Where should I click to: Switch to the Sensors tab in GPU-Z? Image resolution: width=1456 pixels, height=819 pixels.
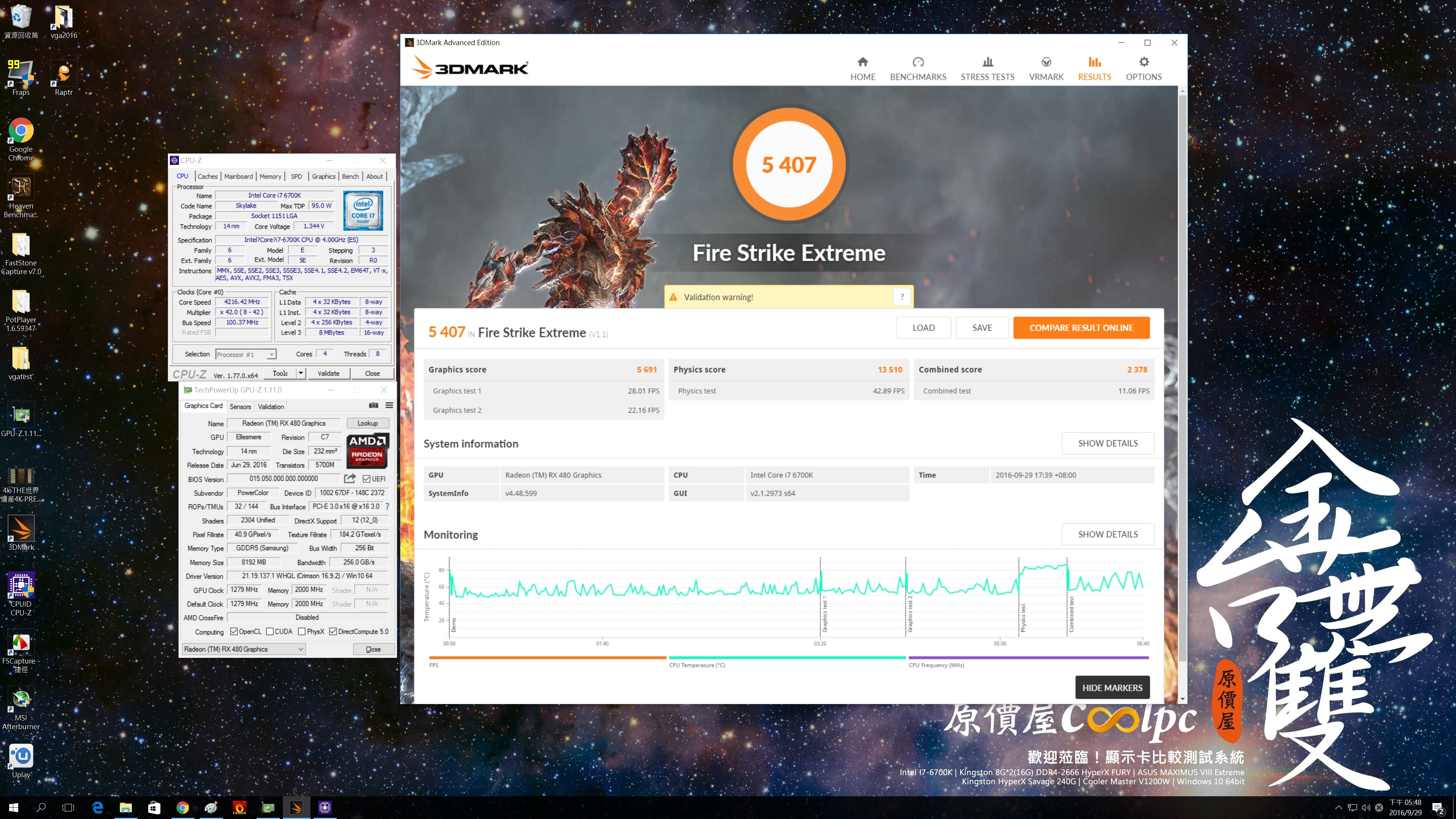click(x=240, y=406)
